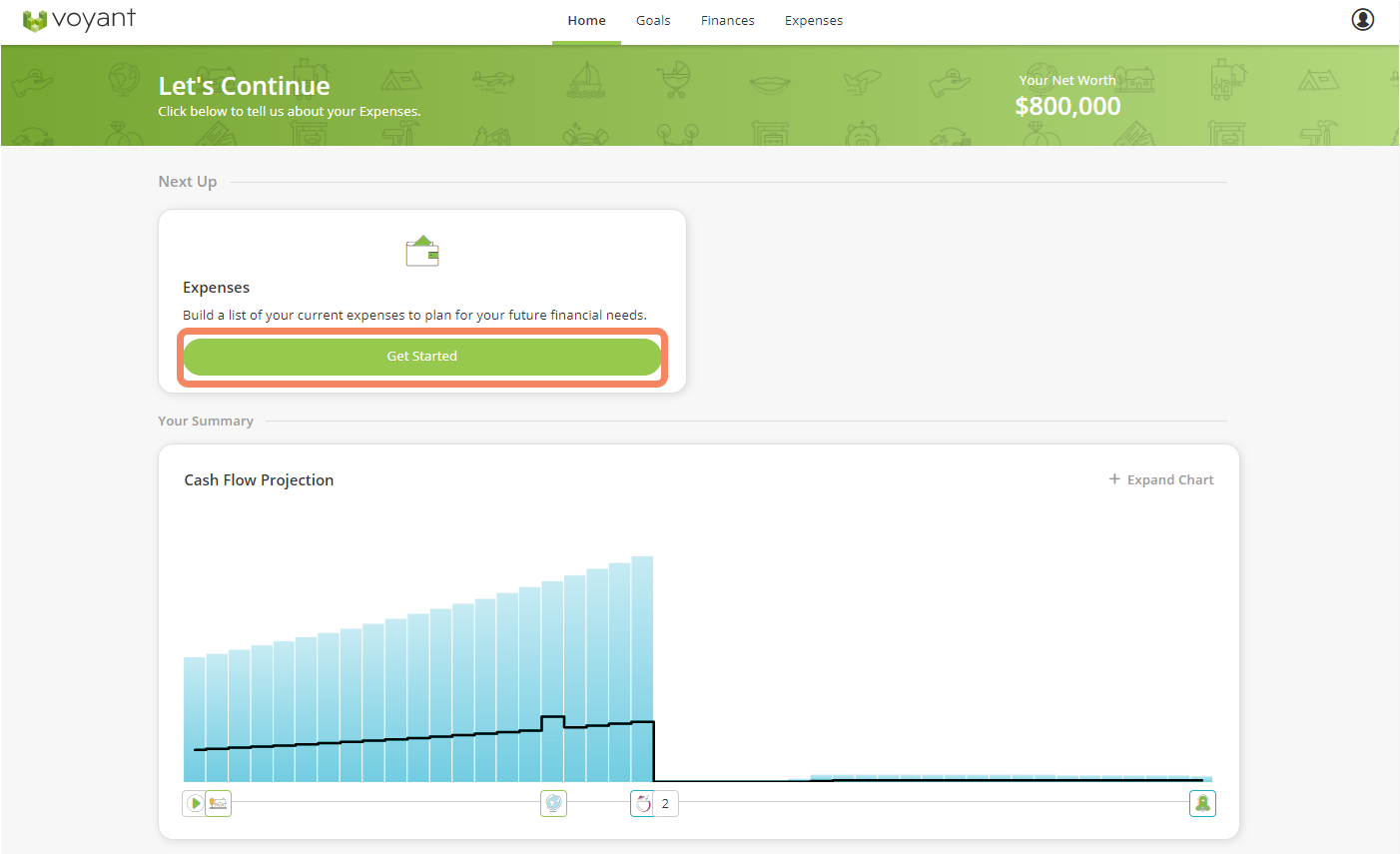This screenshot has height=854, width=1400.
Task: Click the 'Your Net Worth' label
Action: [1067, 80]
